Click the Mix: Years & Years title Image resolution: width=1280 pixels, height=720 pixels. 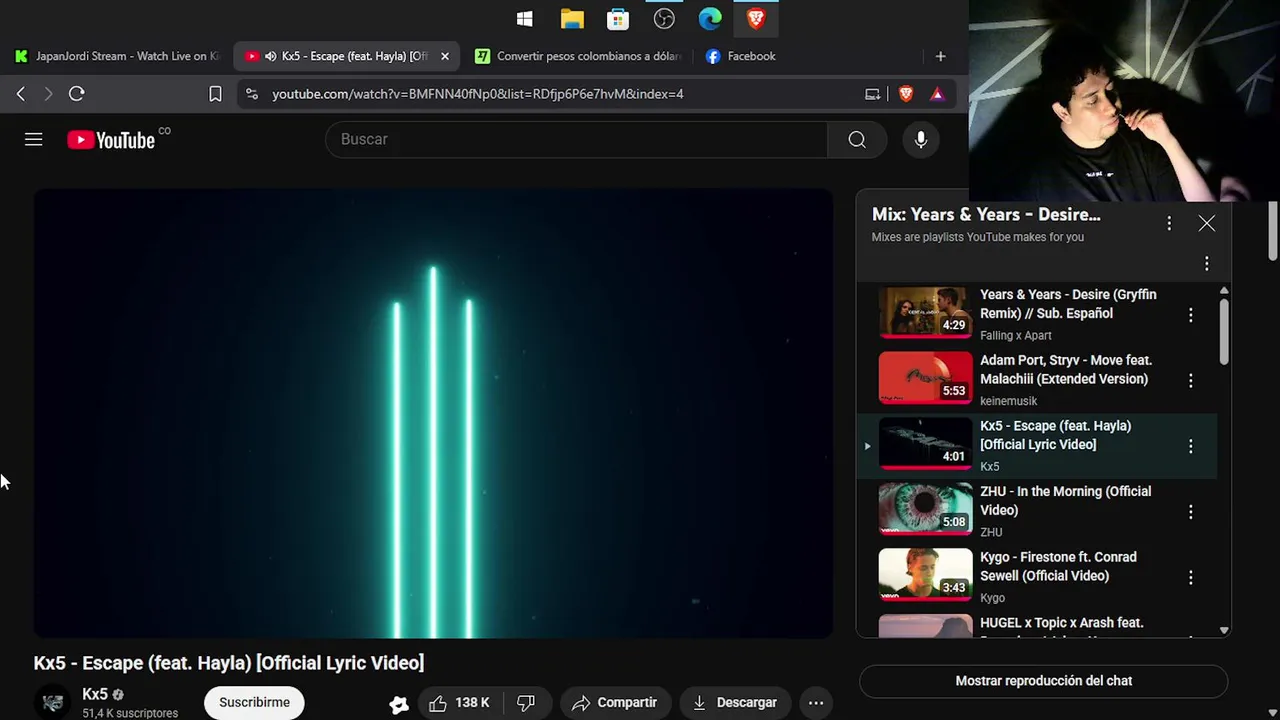click(x=986, y=214)
